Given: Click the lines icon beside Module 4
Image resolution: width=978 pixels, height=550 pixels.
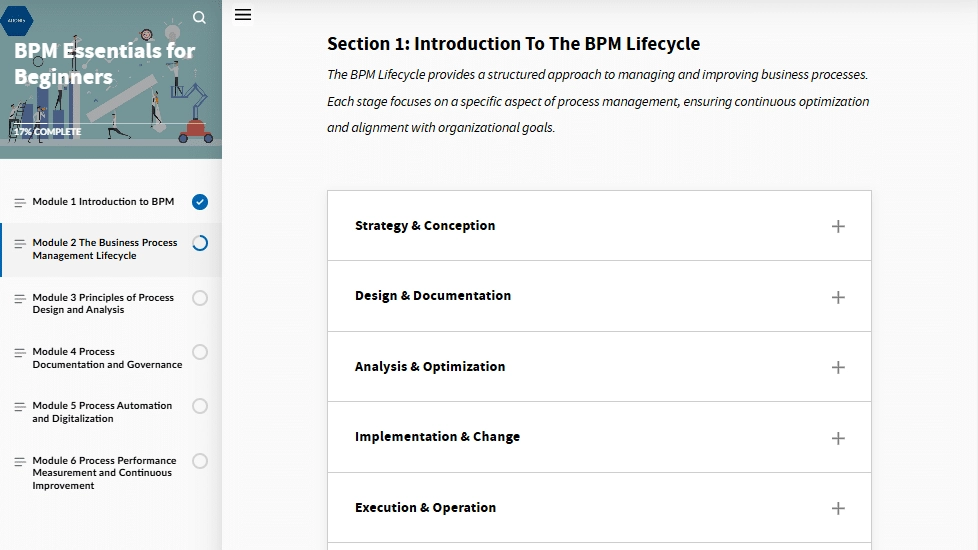Looking at the screenshot, I should point(20,352).
